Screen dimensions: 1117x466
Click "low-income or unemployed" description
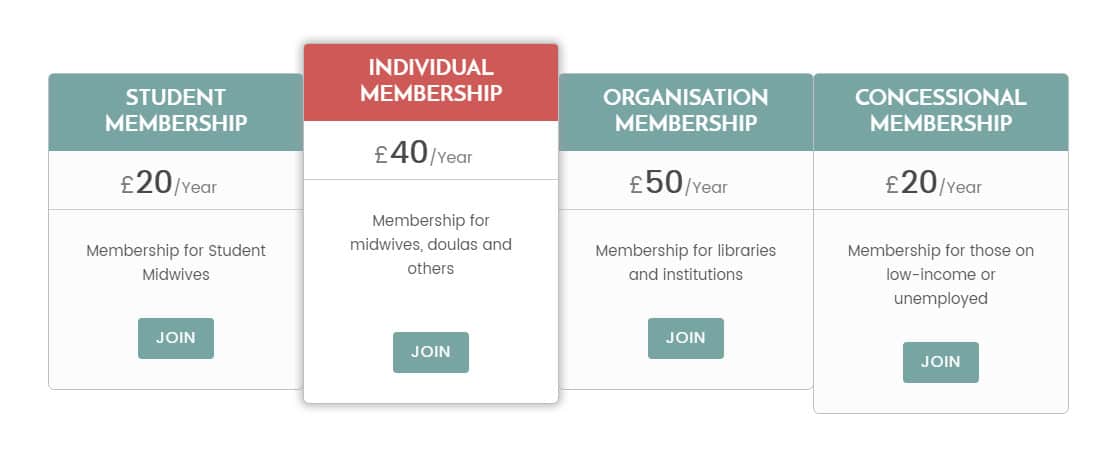point(940,274)
